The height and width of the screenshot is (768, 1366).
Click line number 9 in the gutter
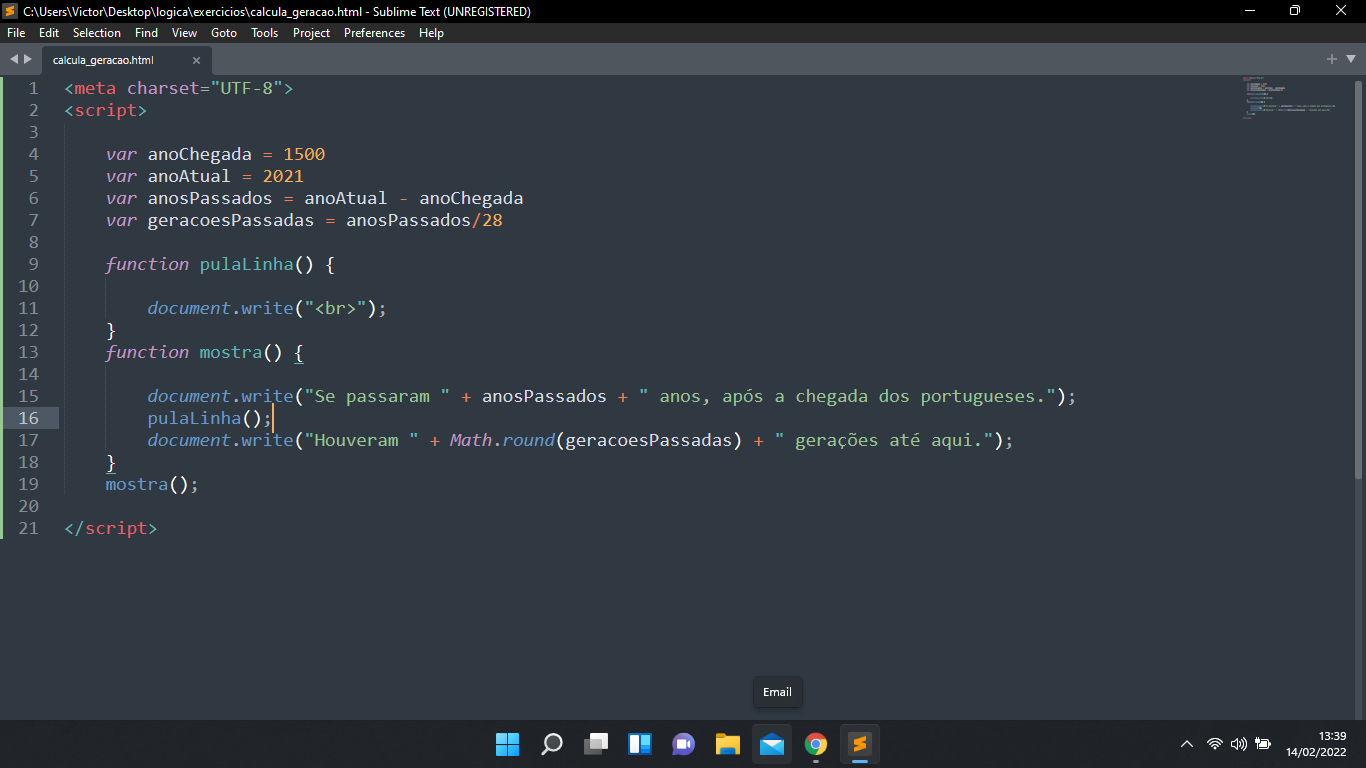pyautogui.click(x=34, y=264)
